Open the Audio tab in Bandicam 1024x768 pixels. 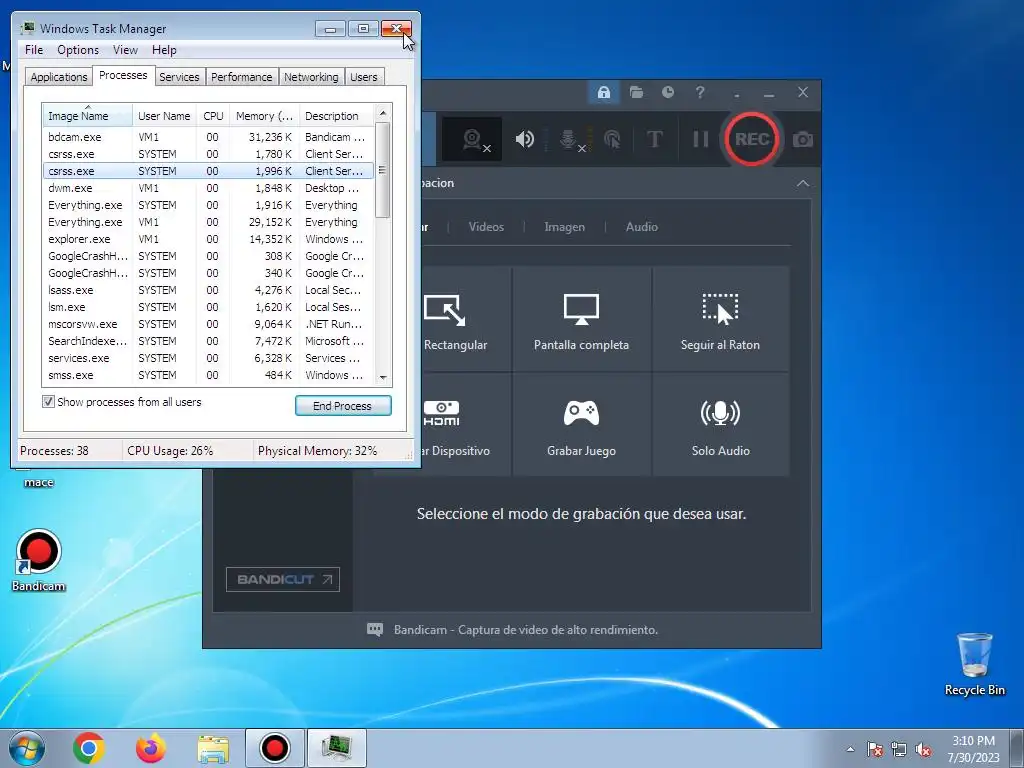click(641, 227)
